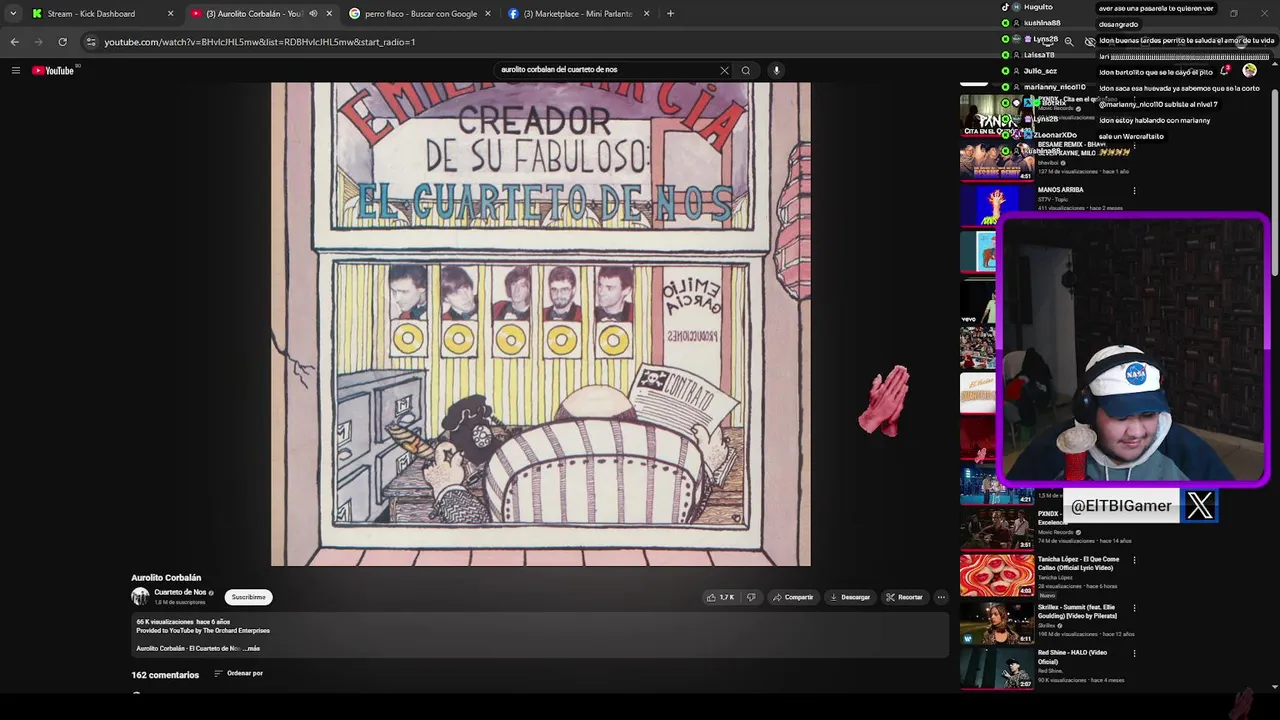Open Red Shine - HALO video title
The image size is (1280, 720).
(1072, 657)
